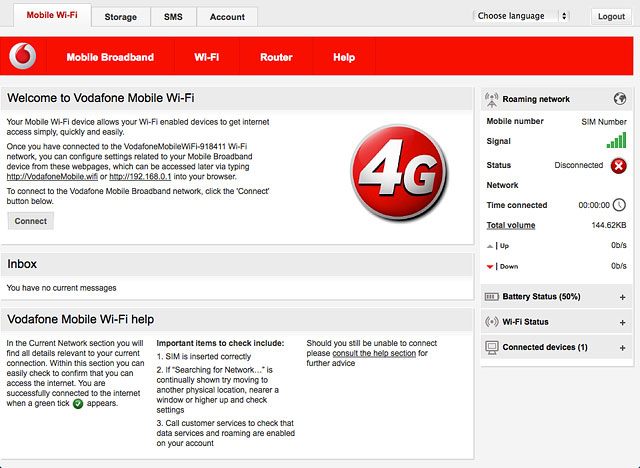Click the Down speed 0b/s value

tap(619, 266)
